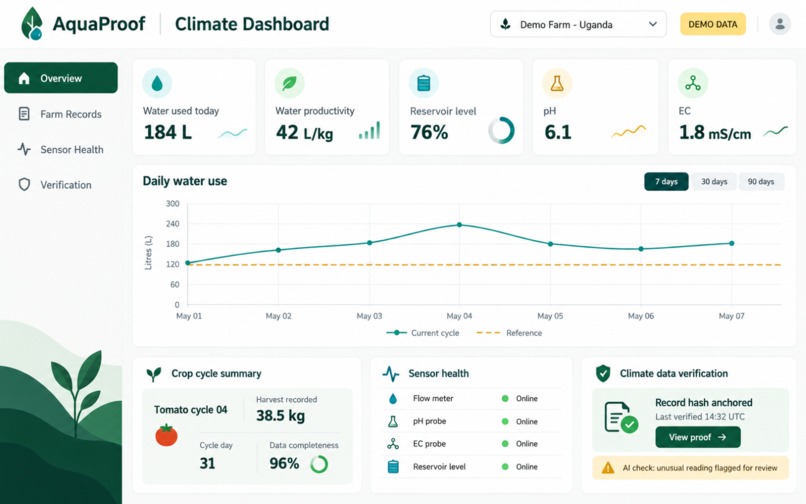806x504 pixels.
Task: Click the AquaProof leaf-drop logo
Action: point(32,24)
